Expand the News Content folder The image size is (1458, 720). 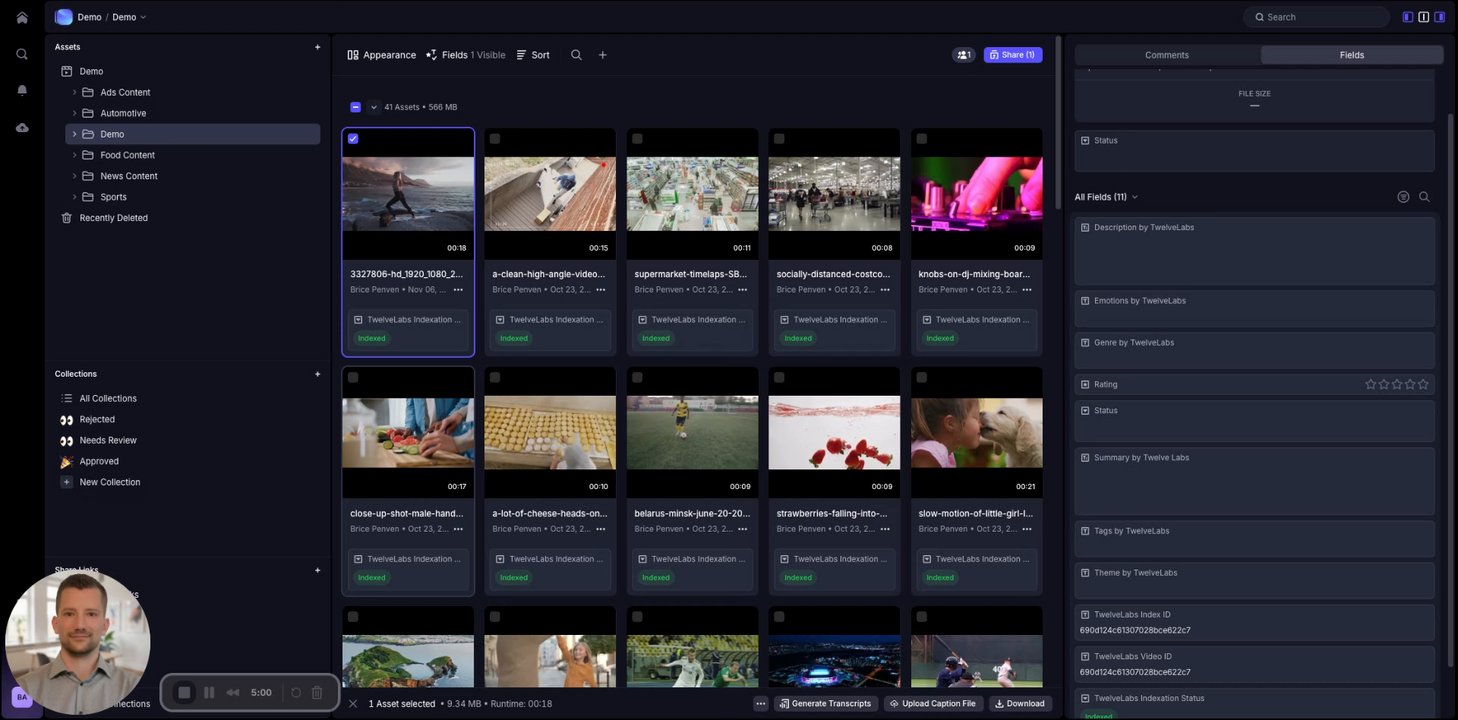click(74, 176)
